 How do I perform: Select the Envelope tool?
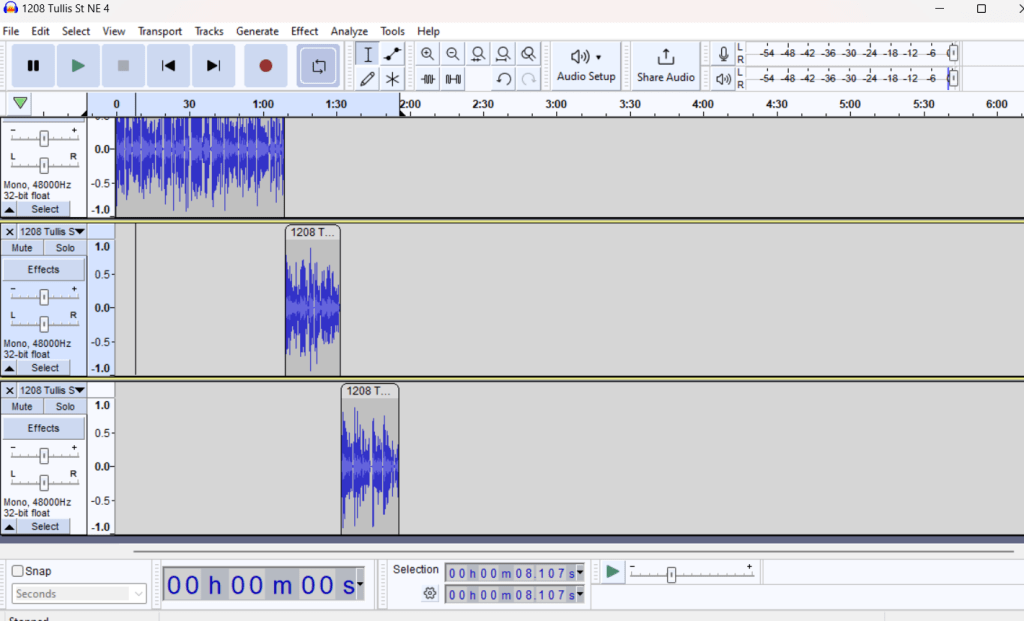click(392, 54)
